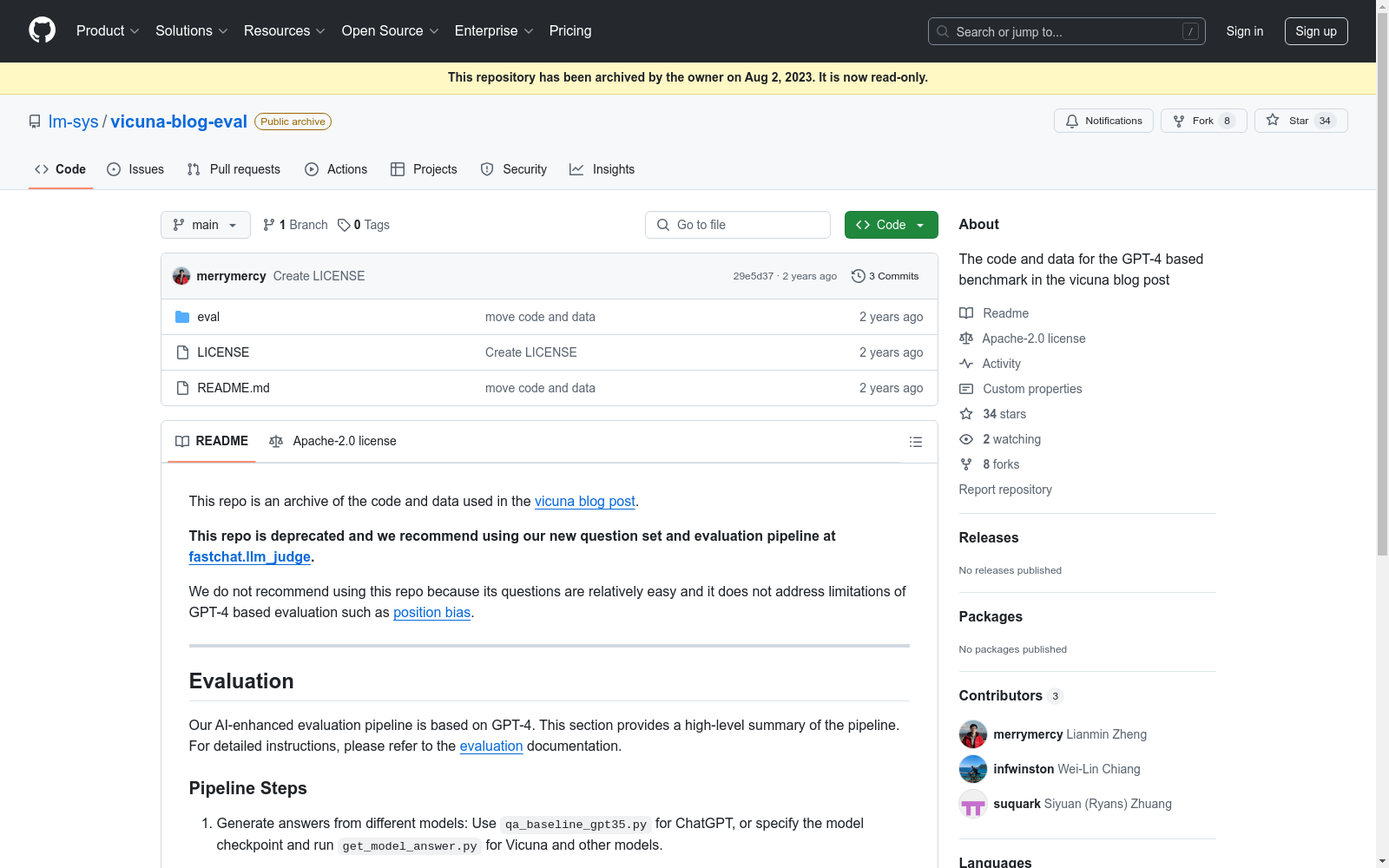Expand the Enterprise menu
The image size is (1389, 868).
coord(494,30)
